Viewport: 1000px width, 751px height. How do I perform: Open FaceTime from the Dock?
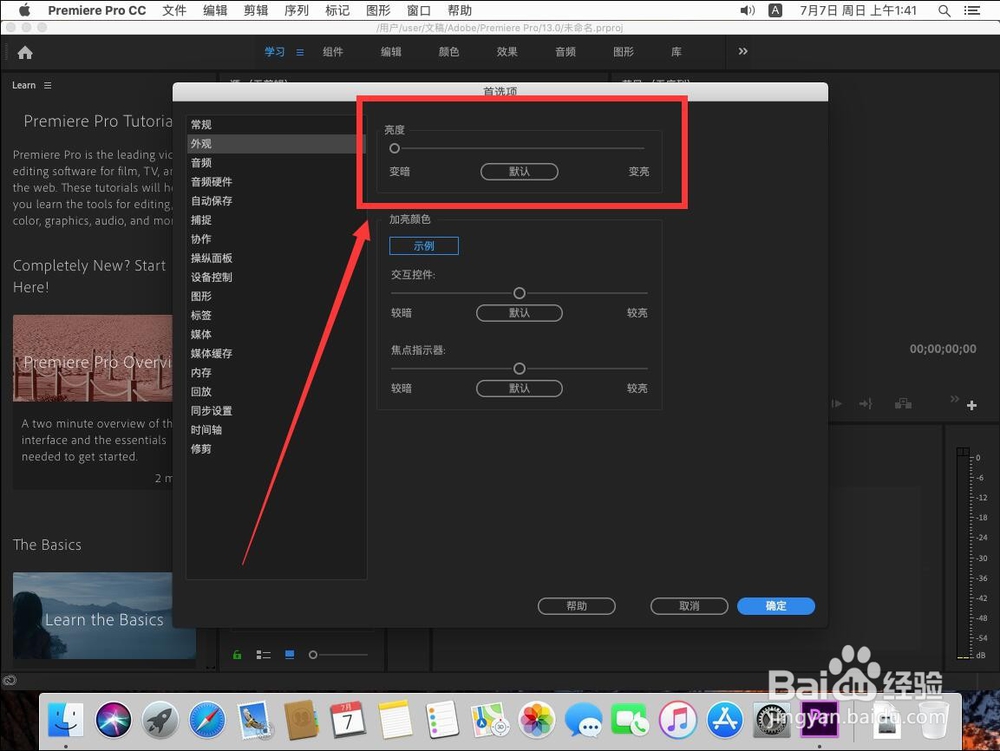click(x=630, y=720)
